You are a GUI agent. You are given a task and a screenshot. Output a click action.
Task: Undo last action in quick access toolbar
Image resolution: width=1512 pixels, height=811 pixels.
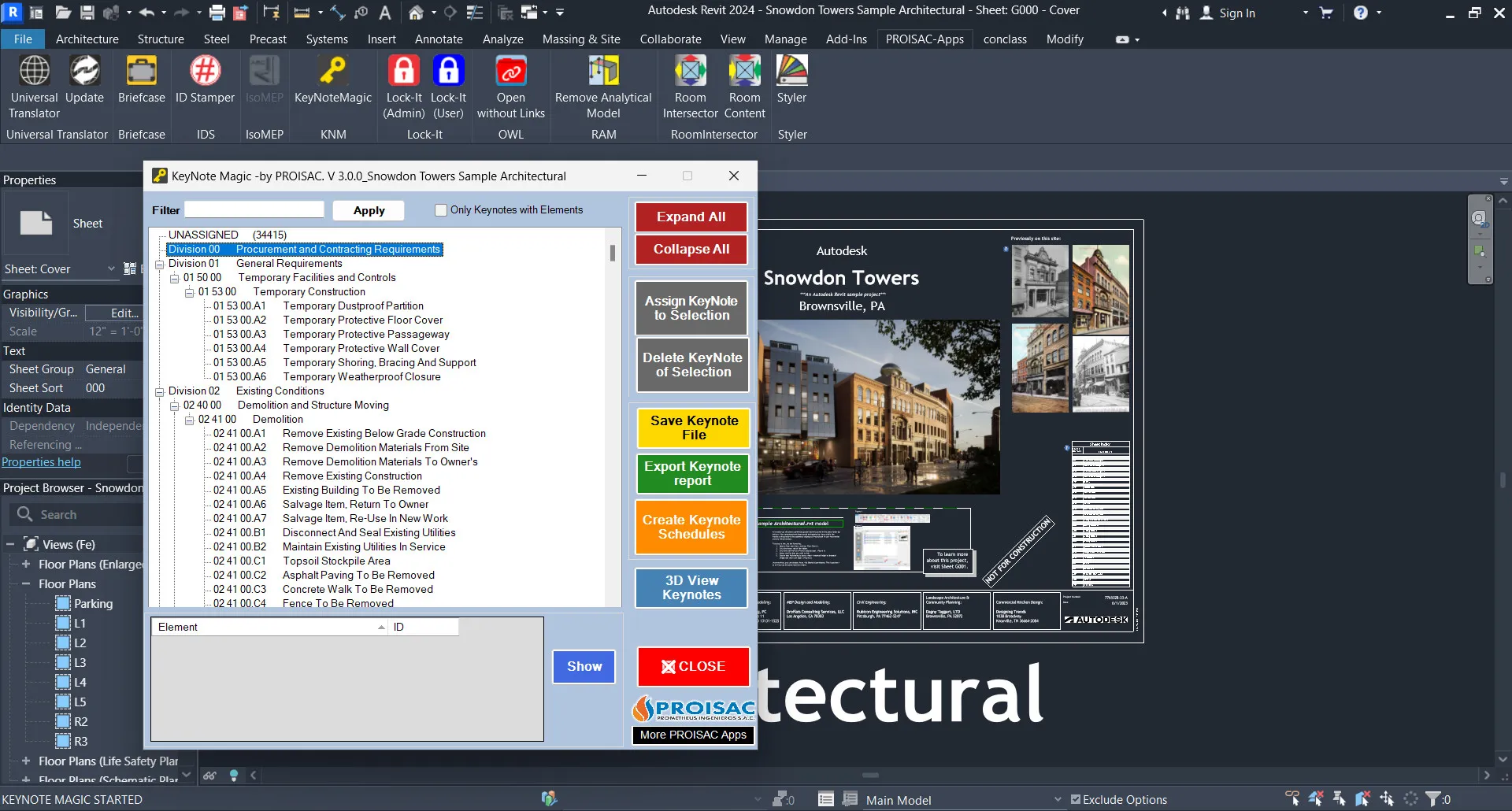[146, 13]
